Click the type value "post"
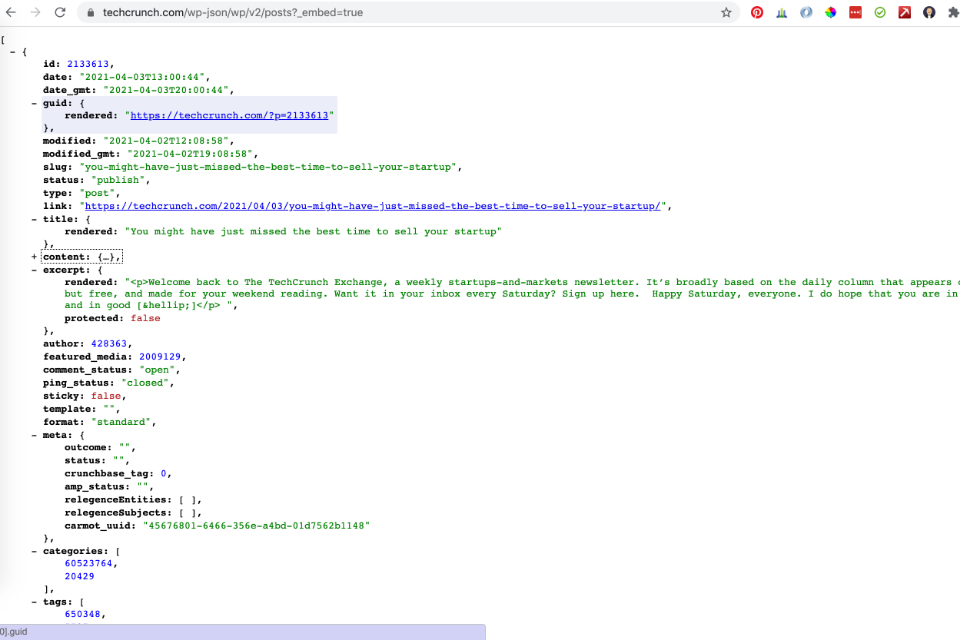Viewport: 960px width, 640px height. pyautogui.click(x=97, y=193)
